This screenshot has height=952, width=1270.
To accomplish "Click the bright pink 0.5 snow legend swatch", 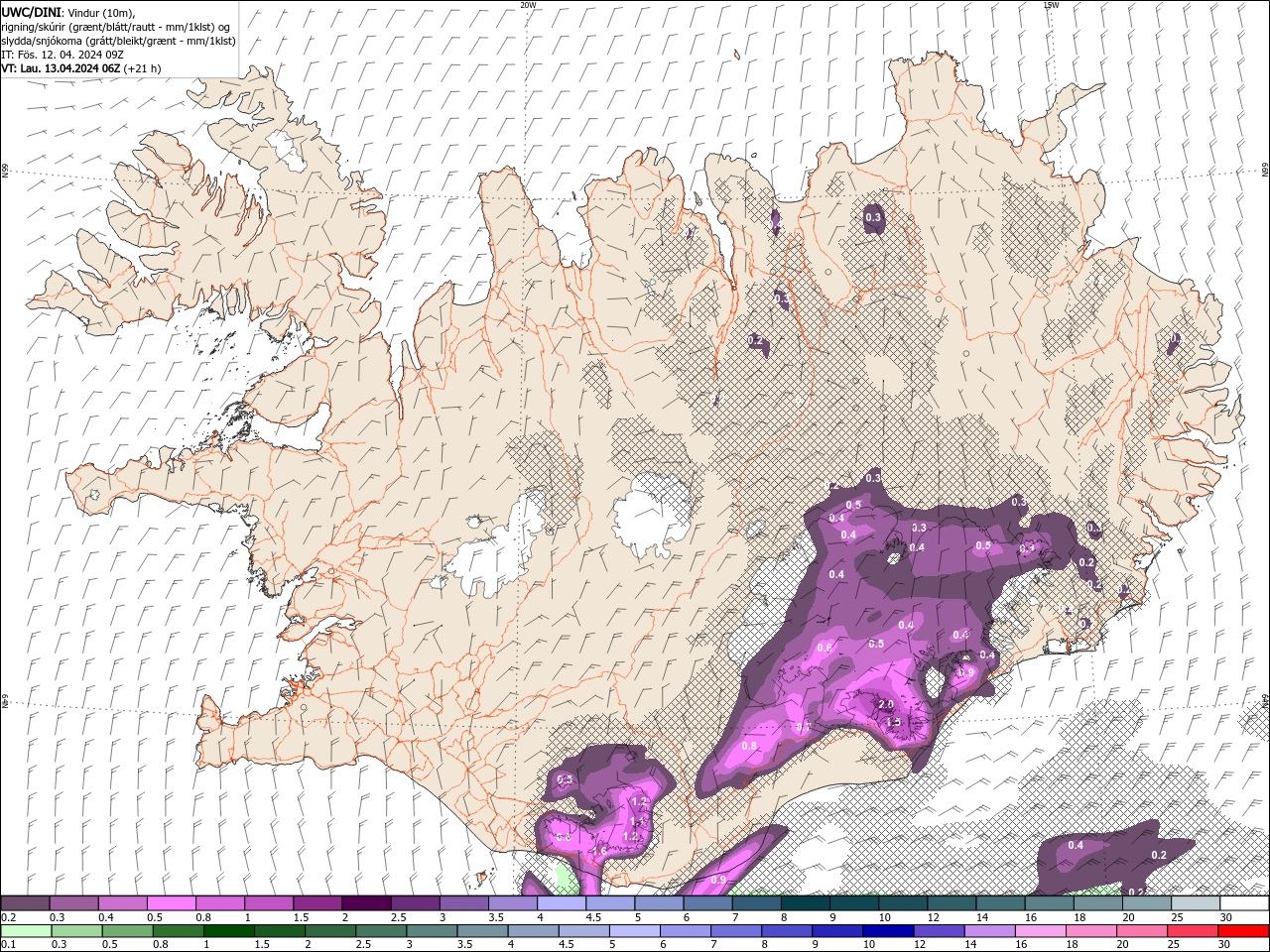I will (171, 903).
